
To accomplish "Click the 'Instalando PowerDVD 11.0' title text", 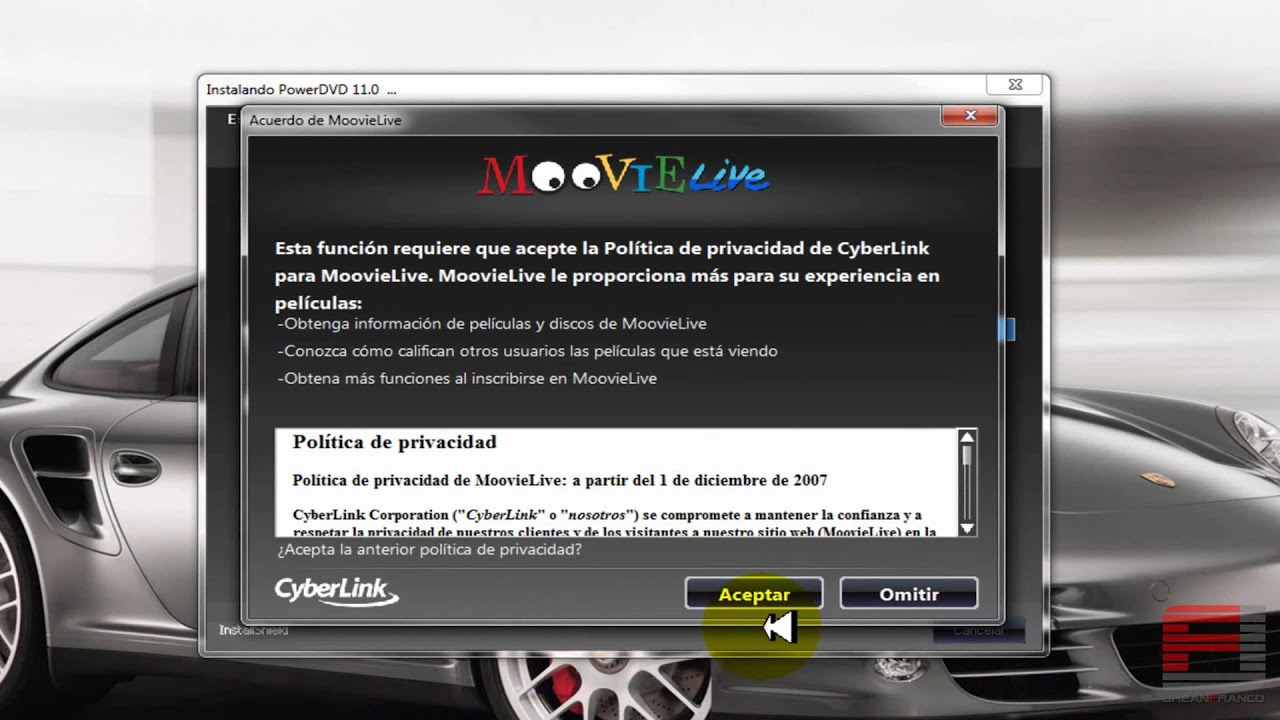I will click(x=301, y=89).
